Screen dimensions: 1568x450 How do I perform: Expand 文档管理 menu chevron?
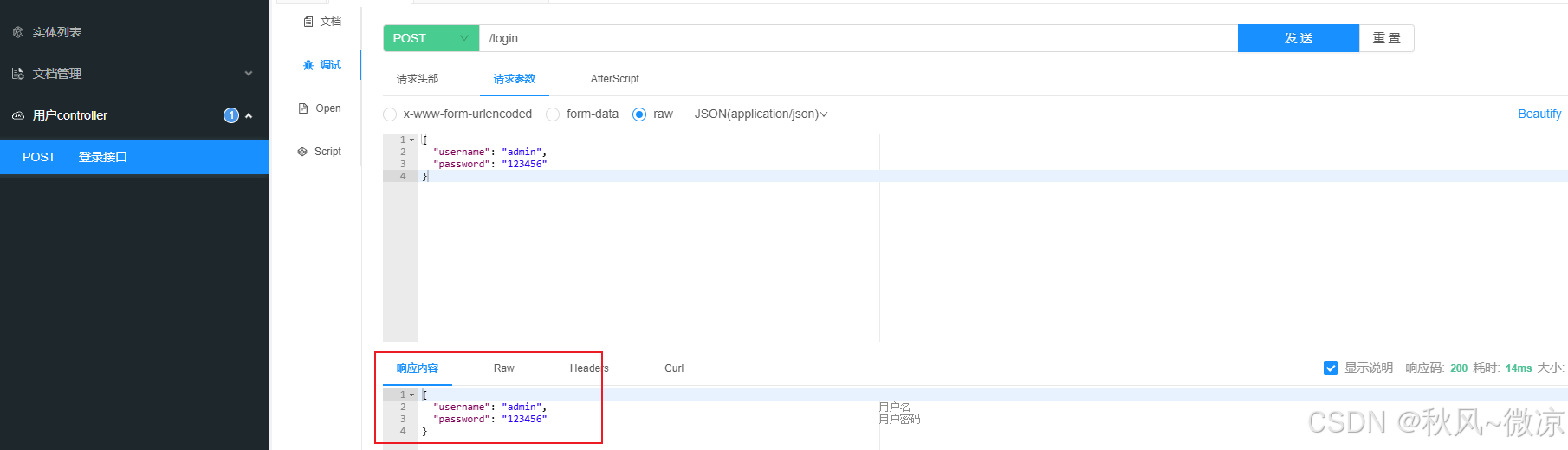249,74
